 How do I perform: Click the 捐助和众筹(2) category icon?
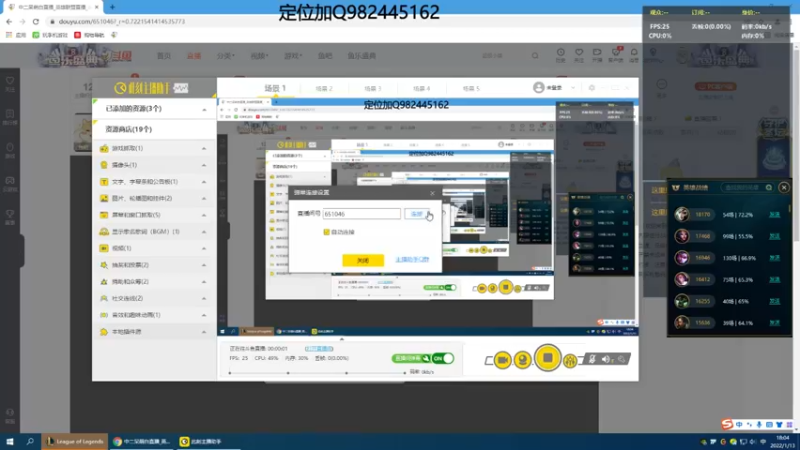point(104,282)
